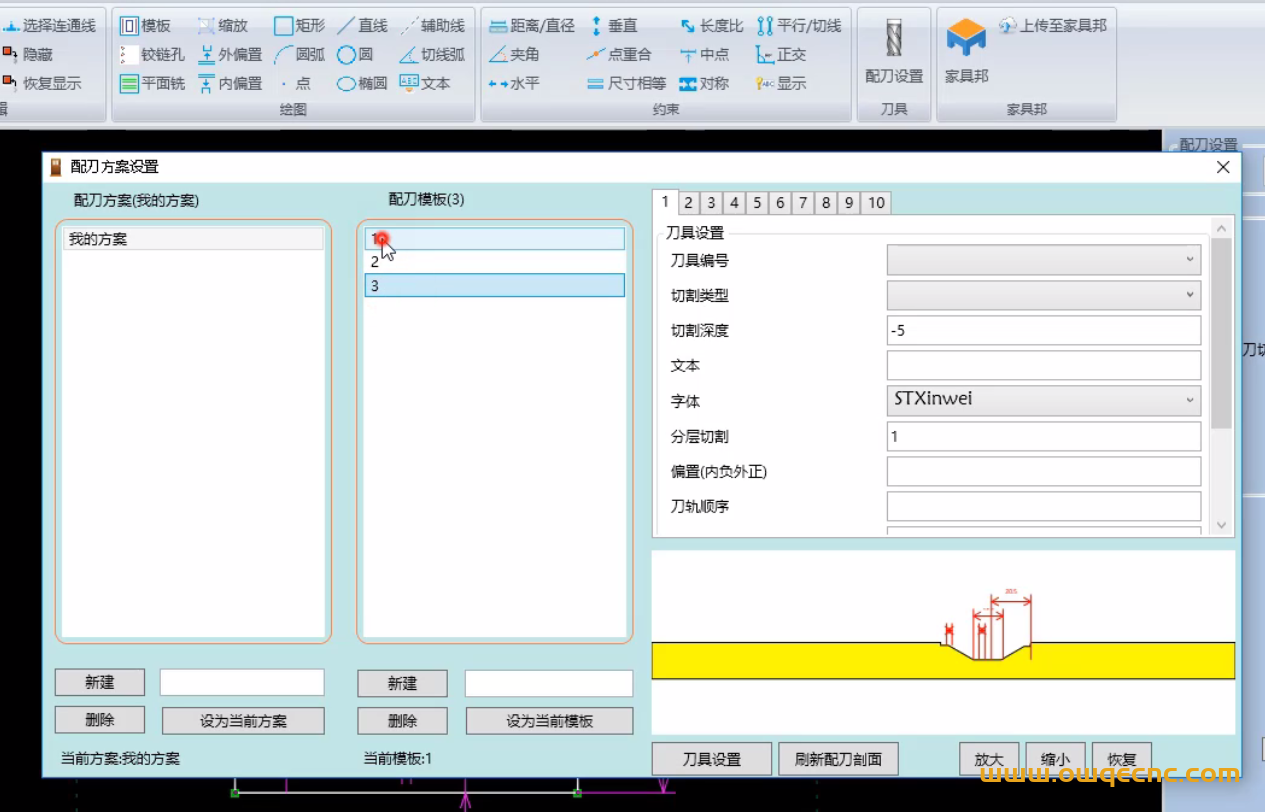Apply the 对称 symmetry constraint
1265x812 pixels.
(x=704, y=84)
